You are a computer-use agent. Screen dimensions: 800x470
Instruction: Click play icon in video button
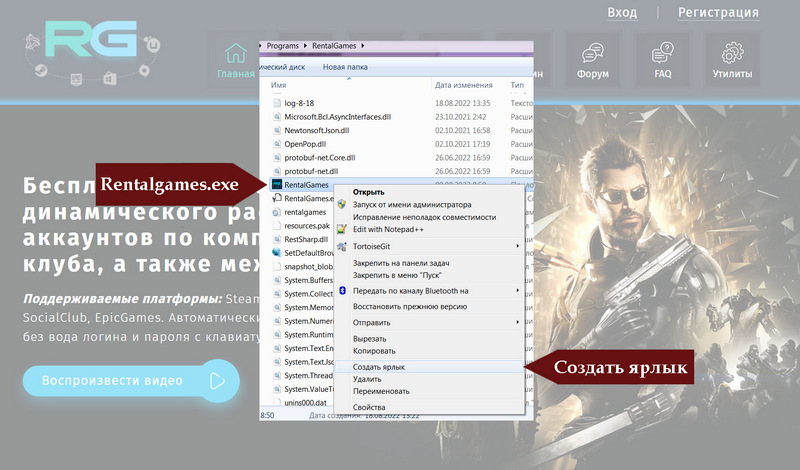click(x=217, y=381)
